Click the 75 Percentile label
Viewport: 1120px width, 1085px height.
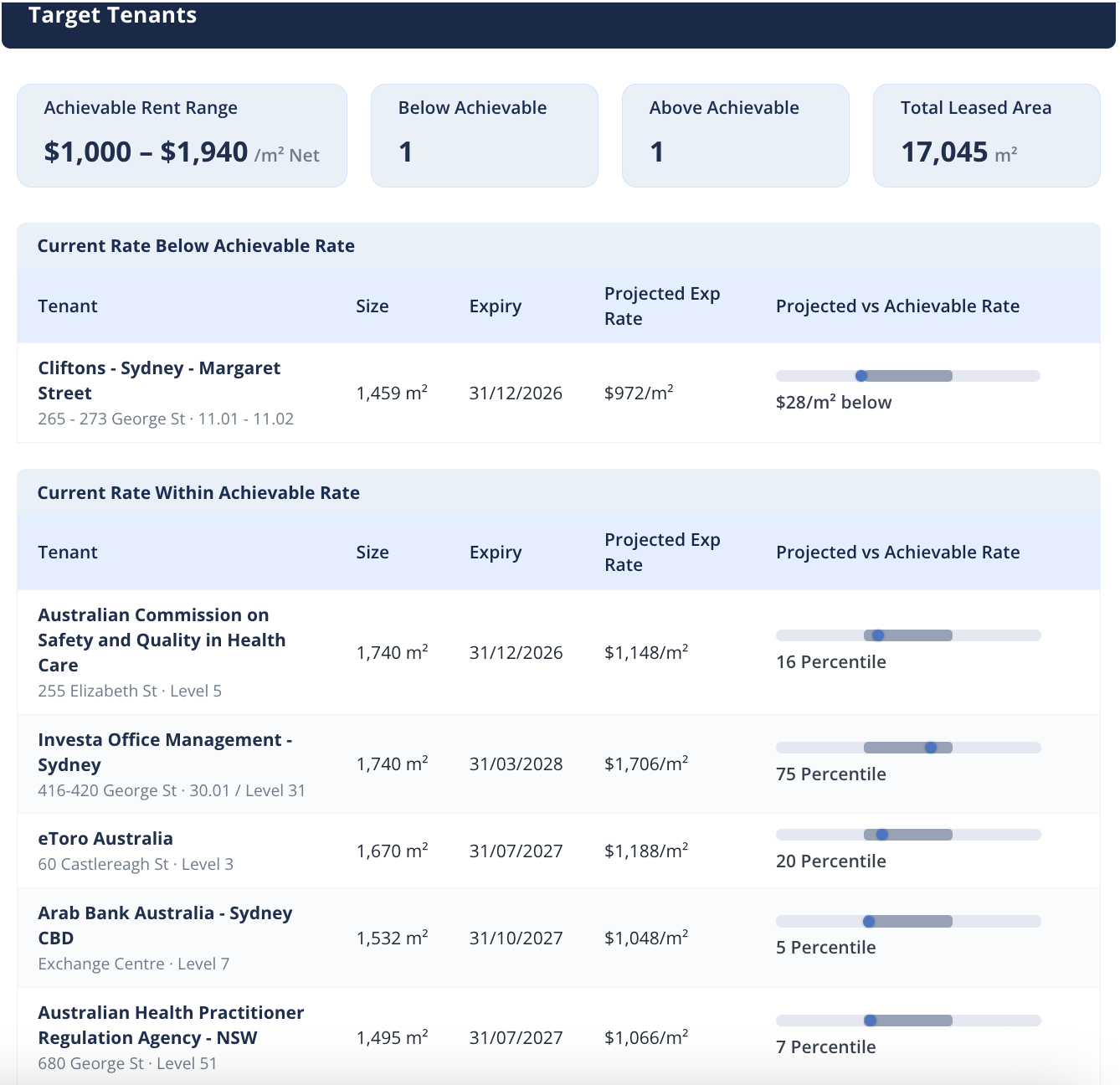(x=831, y=774)
